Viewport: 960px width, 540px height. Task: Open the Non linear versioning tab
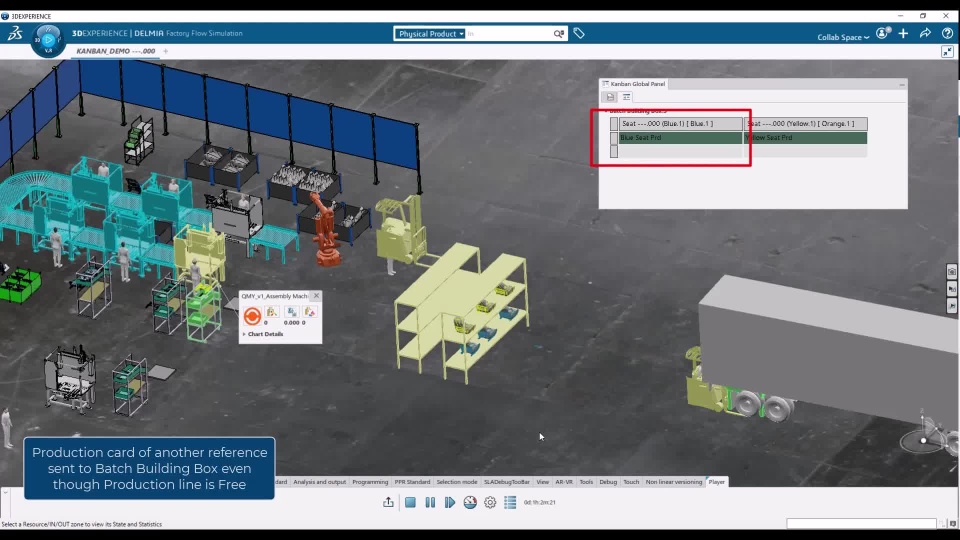[674, 482]
